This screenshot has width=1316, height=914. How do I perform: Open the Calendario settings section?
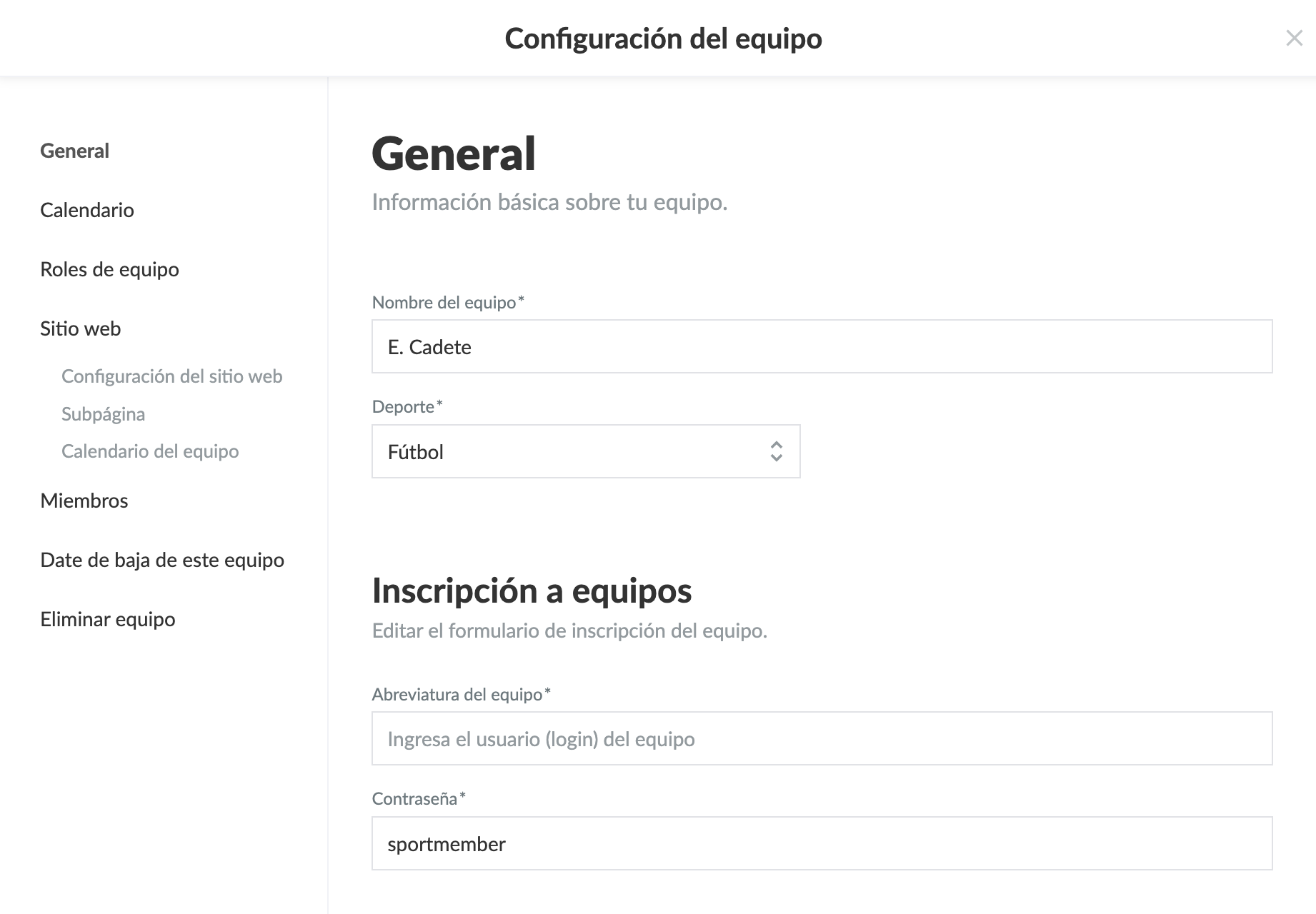[87, 210]
